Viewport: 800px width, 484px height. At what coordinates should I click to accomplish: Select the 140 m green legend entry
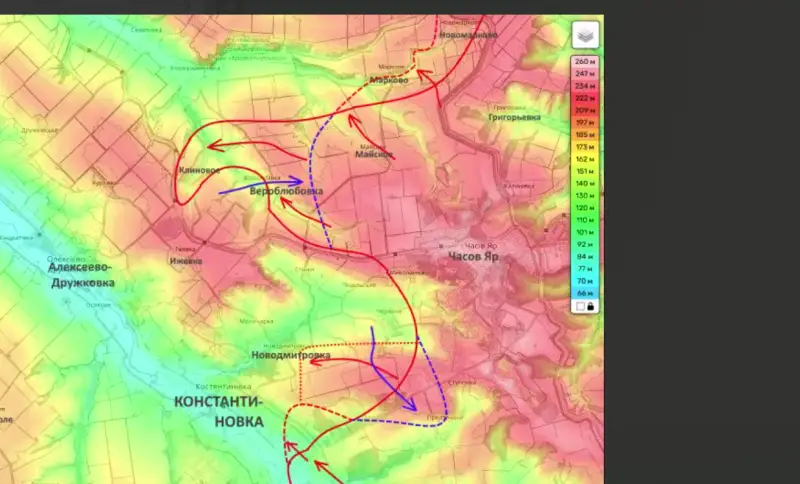click(585, 184)
